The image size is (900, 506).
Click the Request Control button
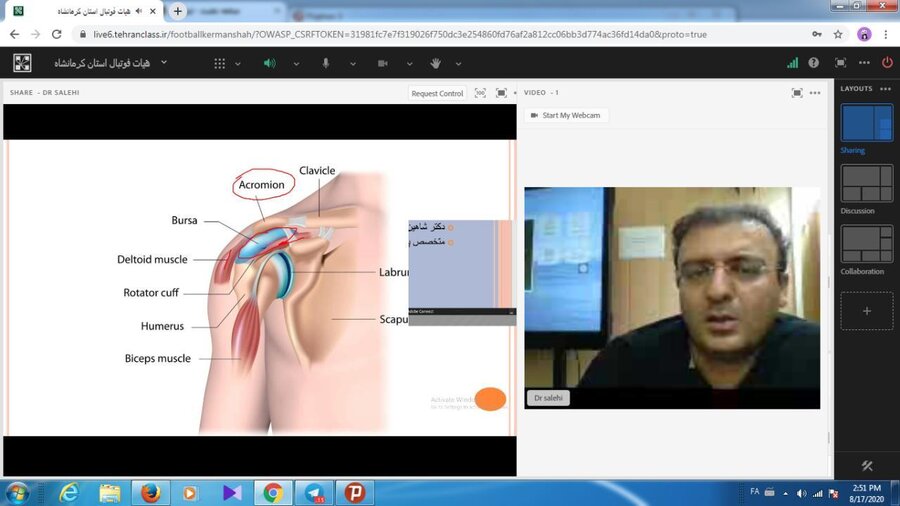[437, 93]
